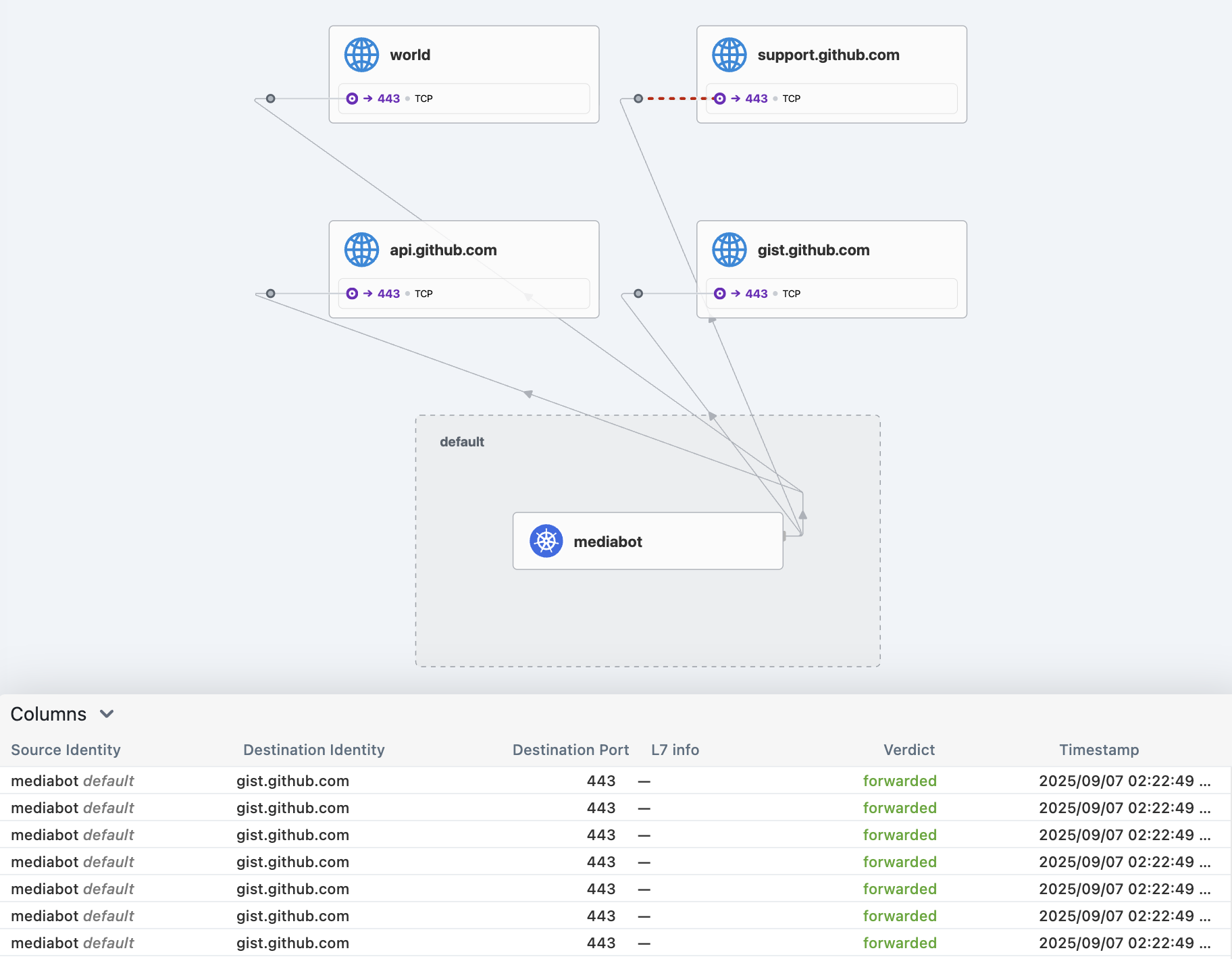Click the connector dot left of world card
Image resolution: width=1232 pixels, height=959 pixels.
pyautogui.click(x=271, y=99)
